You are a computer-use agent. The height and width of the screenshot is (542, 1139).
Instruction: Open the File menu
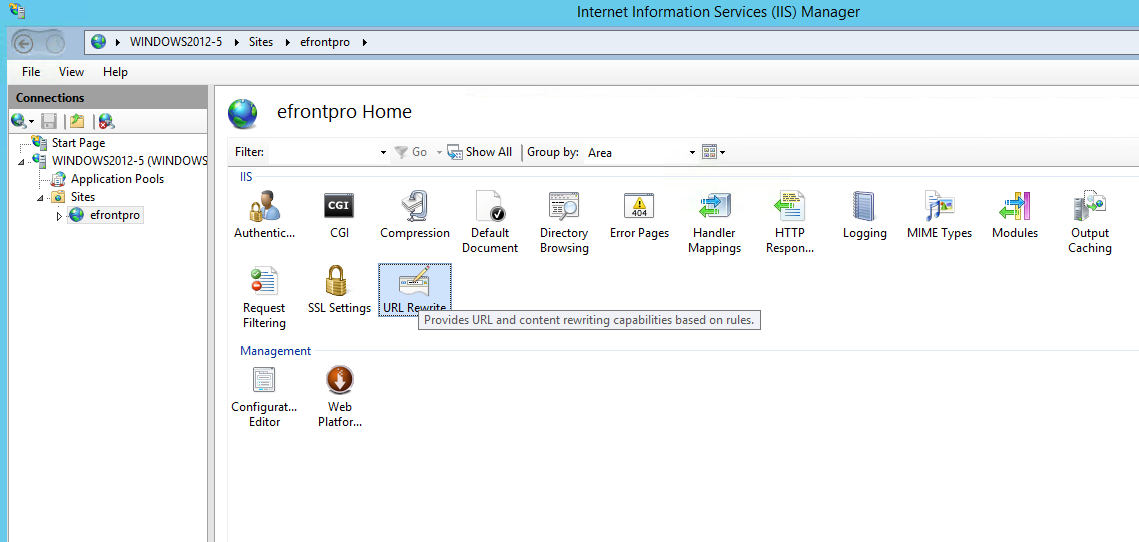[x=31, y=72]
